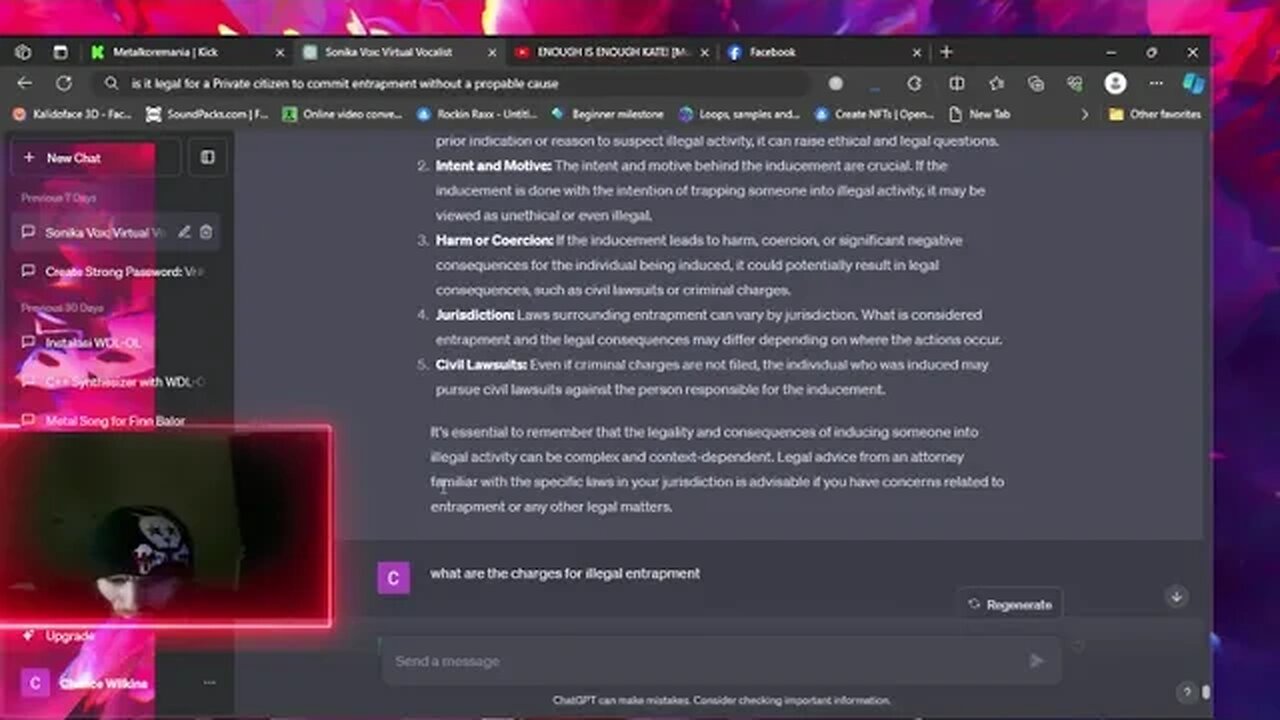Image resolution: width=1280 pixels, height=720 pixels.
Task: Jump to bottom with down-arrow button
Action: [x=1176, y=596]
